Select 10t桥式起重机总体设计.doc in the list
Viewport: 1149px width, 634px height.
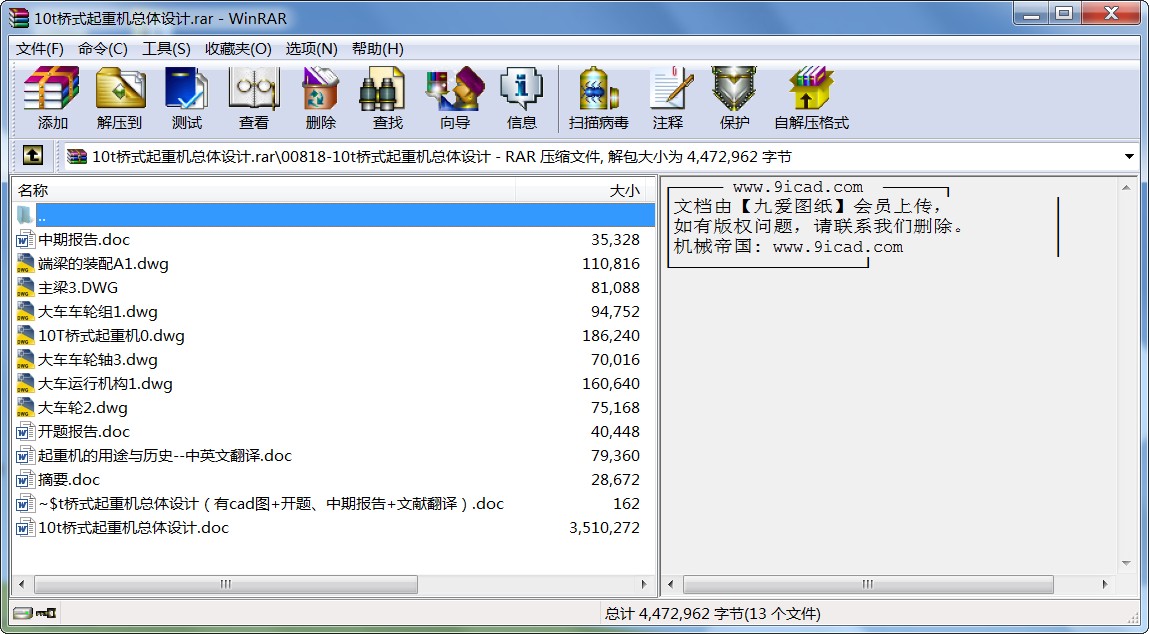point(133,528)
